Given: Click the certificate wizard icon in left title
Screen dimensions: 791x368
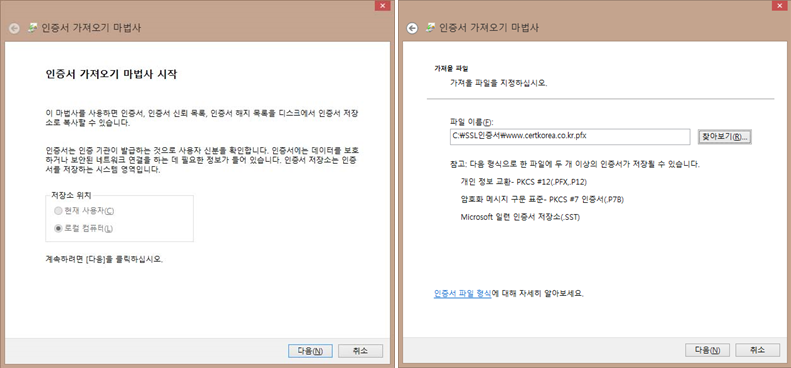Looking at the screenshot, I should tap(32, 28).
